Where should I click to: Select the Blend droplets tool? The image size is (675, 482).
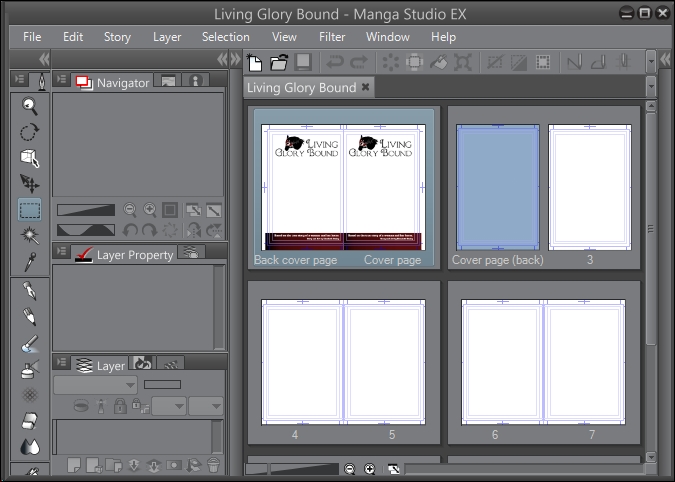29,447
